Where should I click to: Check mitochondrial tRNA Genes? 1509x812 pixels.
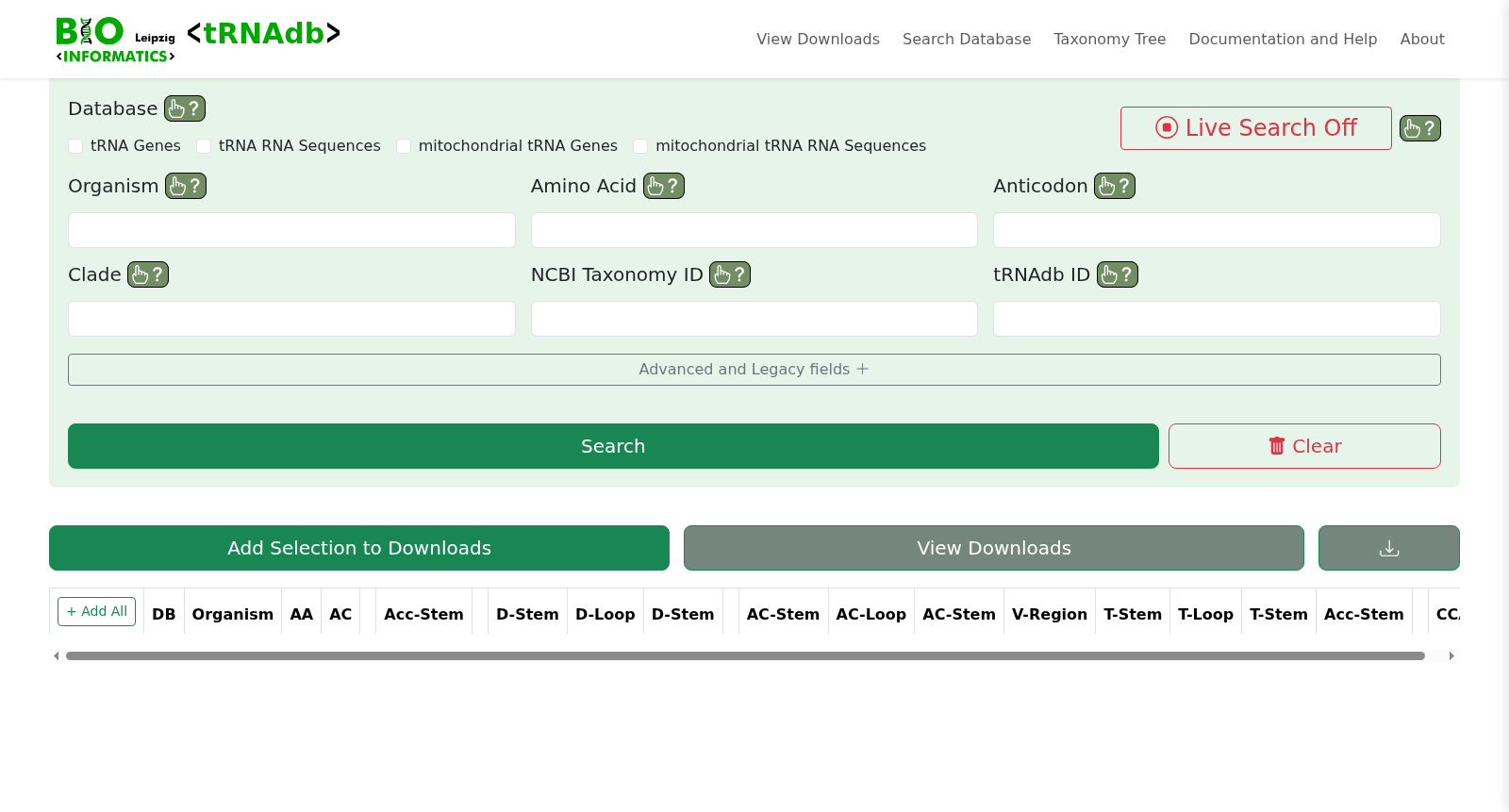(404, 146)
